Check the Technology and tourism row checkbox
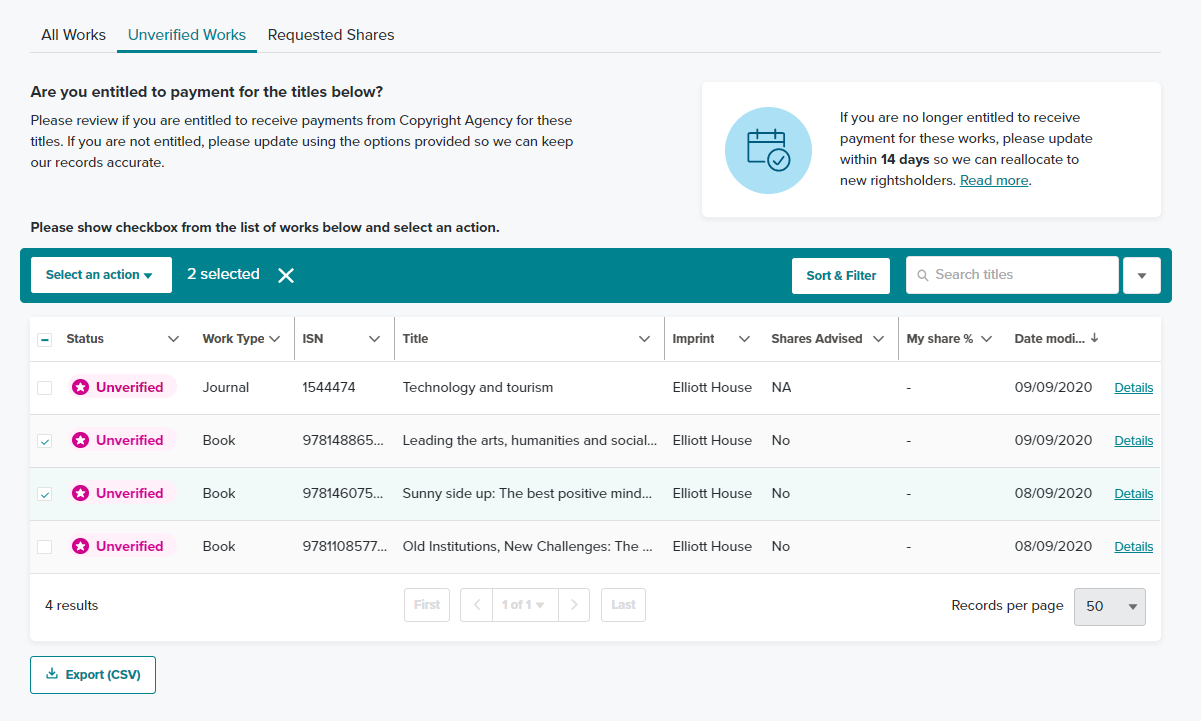 [45, 387]
